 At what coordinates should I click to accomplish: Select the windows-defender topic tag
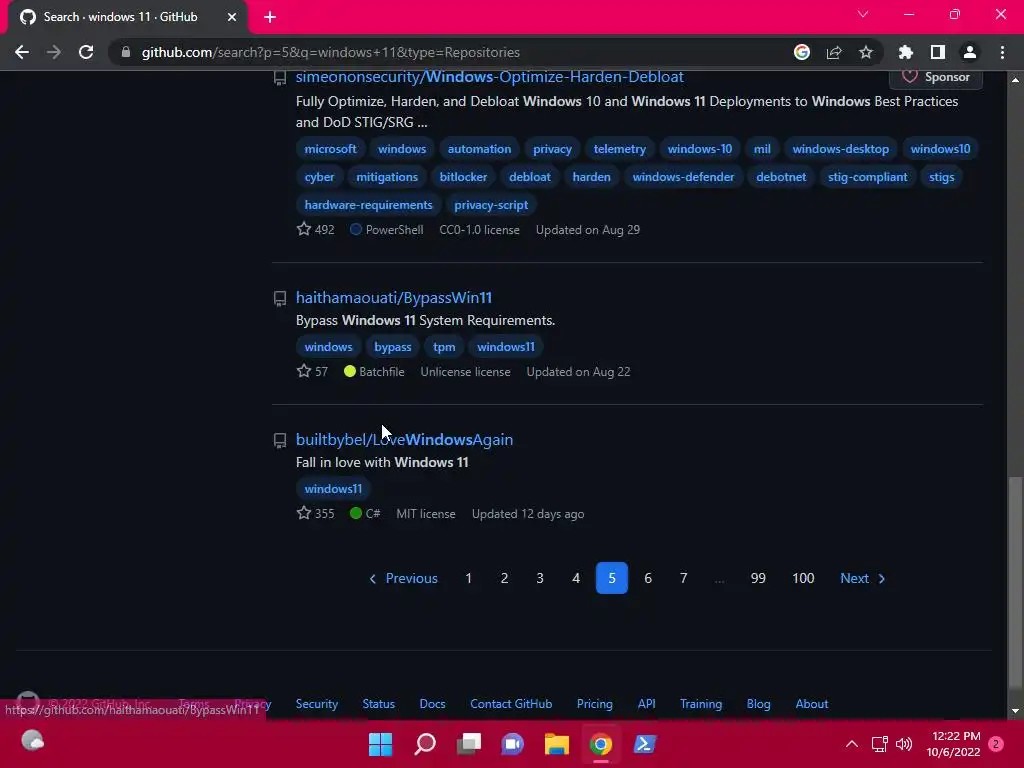point(683,177)
